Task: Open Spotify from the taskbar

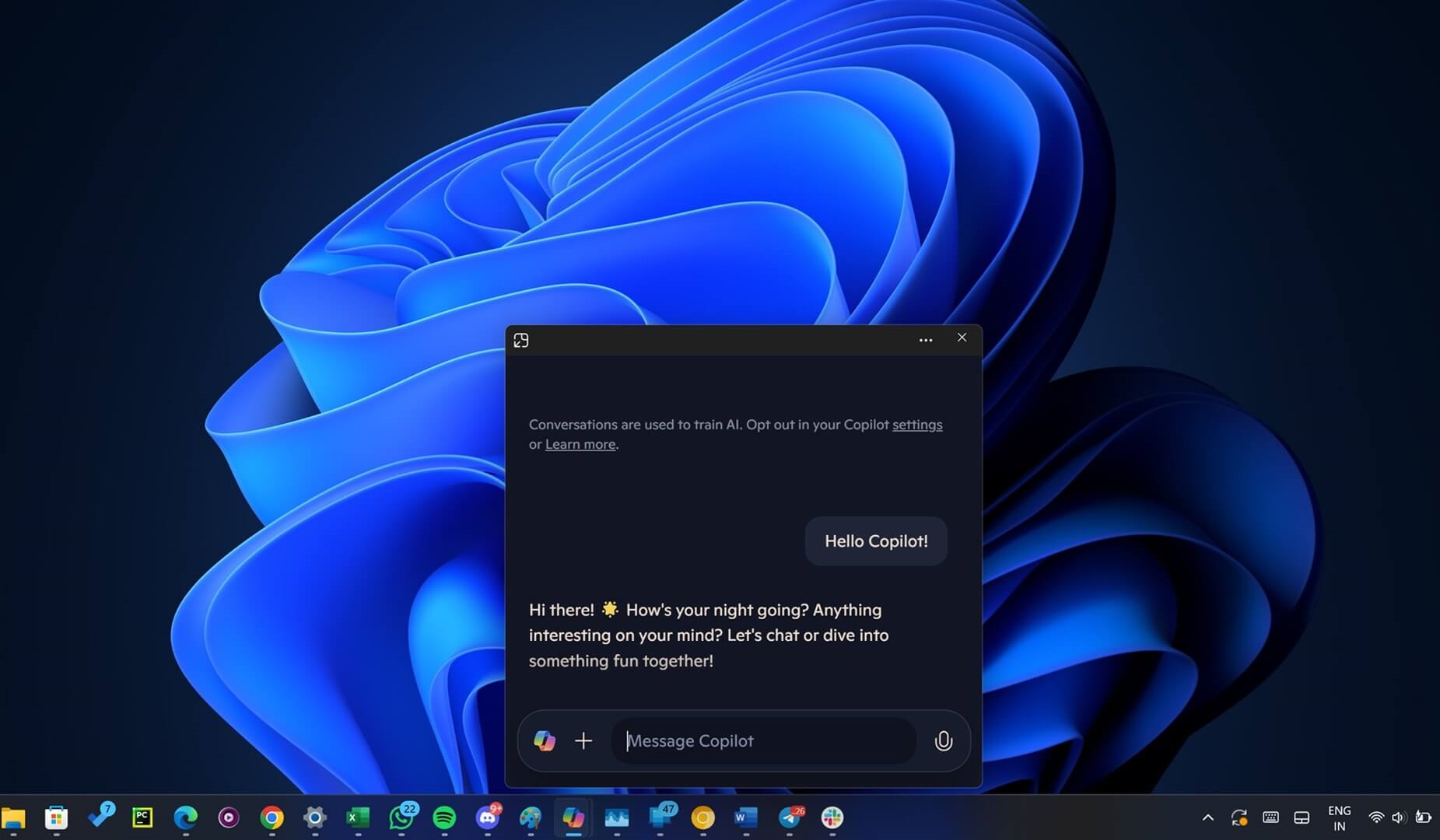Action: coord(444,817)
